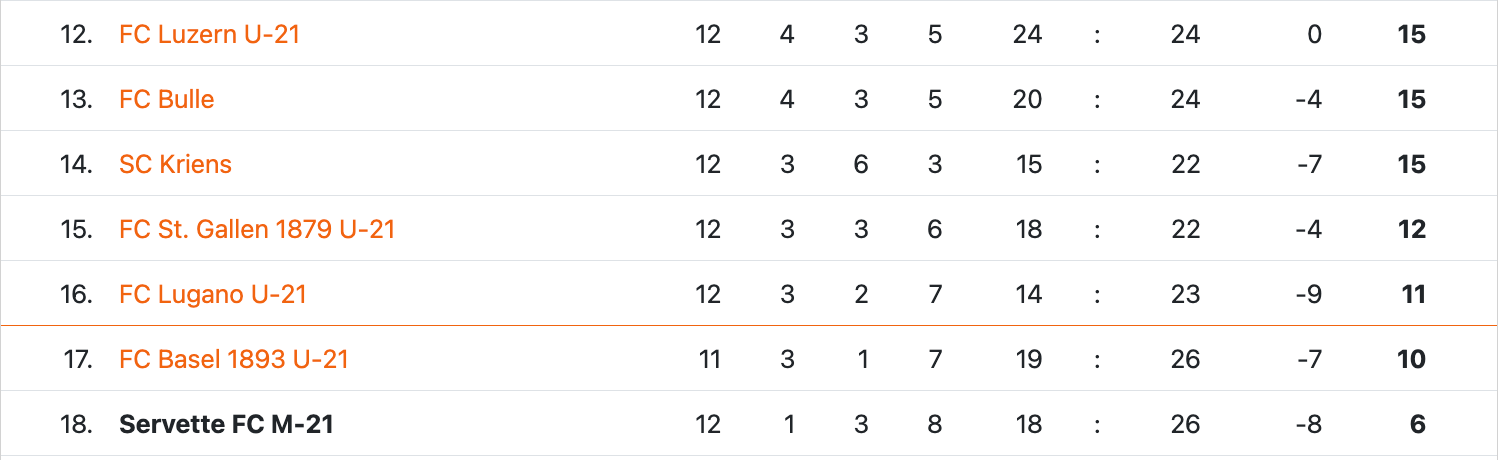Open the FC Luzern U-21 team link
Image resolution: width=1500 pixels, height=460 pixels.
(x=209, y=34)
